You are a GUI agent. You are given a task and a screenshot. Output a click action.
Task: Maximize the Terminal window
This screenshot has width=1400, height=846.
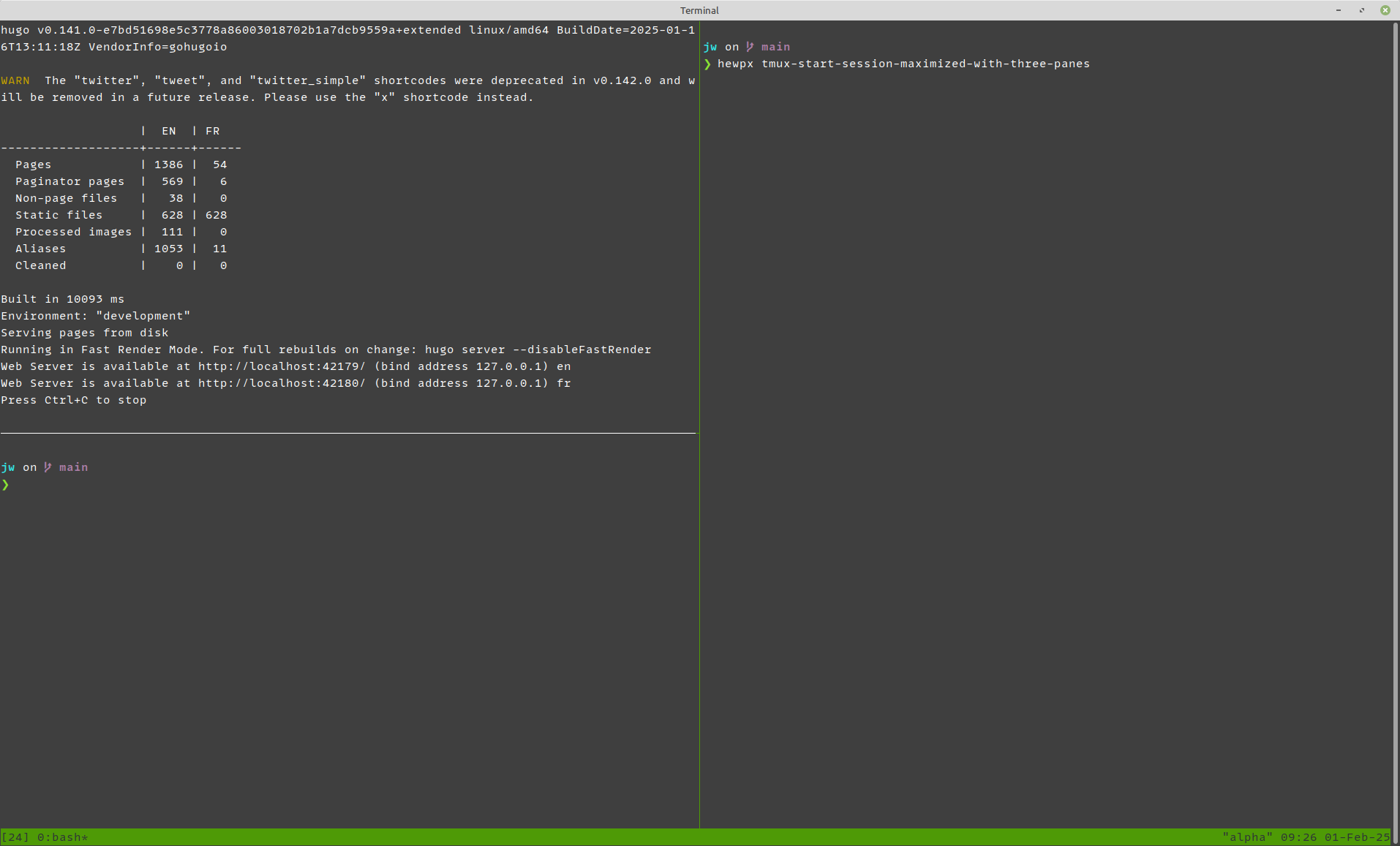(x=1362, y=10)
